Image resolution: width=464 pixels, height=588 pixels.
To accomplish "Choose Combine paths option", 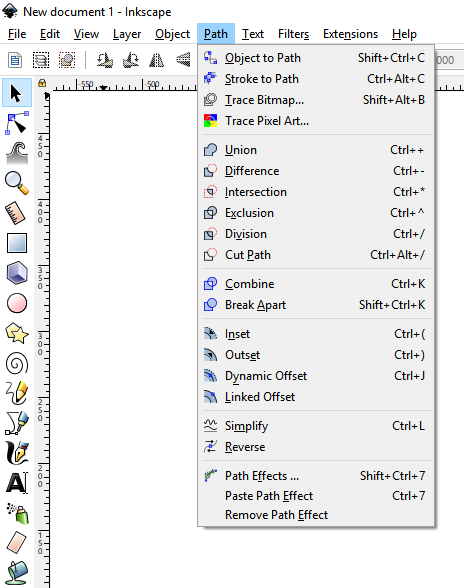I will pyautogui.click(x=316, y=284).
